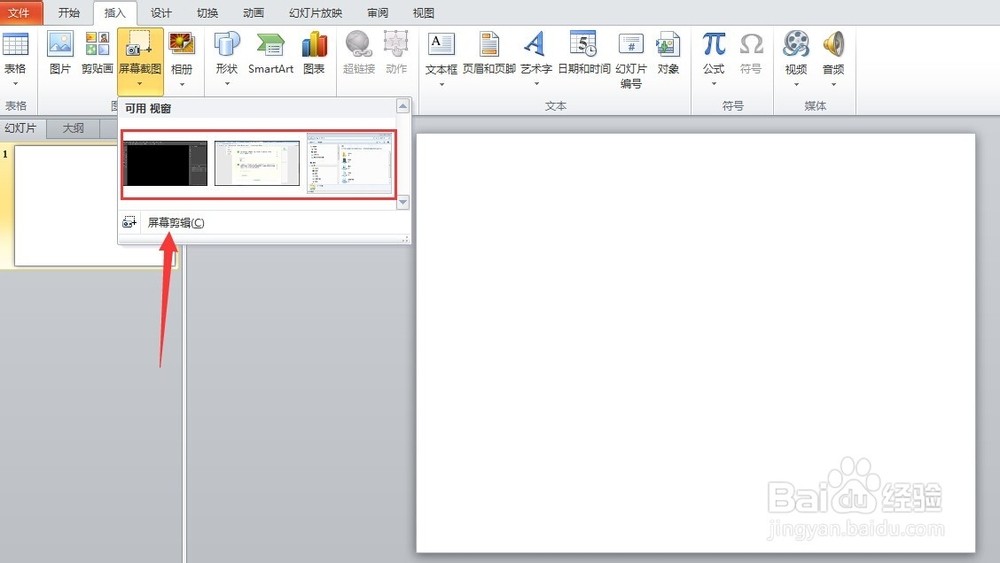Click the available windows scroll-down arrow
Image resolution: width=1000 pixels, height=563 pixels.
(x=402, y=202)
